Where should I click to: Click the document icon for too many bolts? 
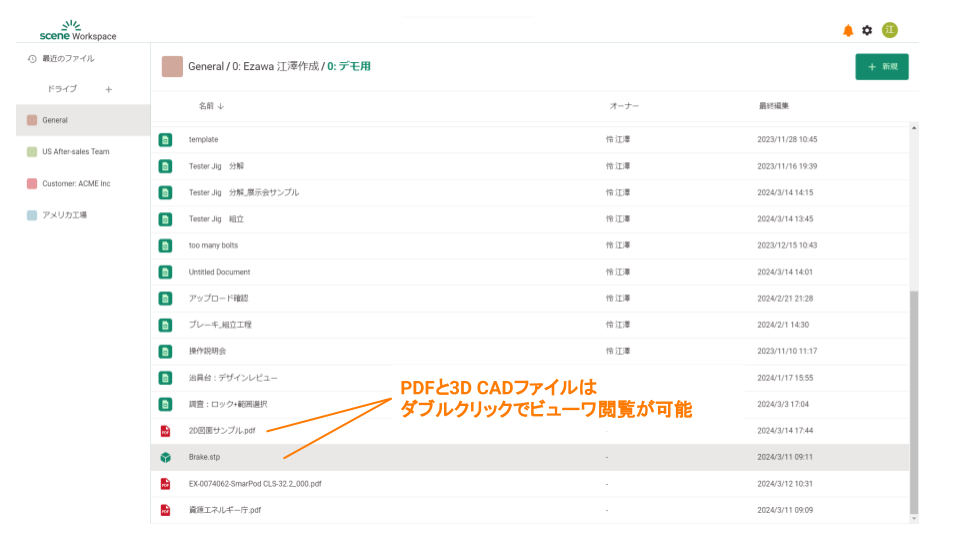click(165, 246)
